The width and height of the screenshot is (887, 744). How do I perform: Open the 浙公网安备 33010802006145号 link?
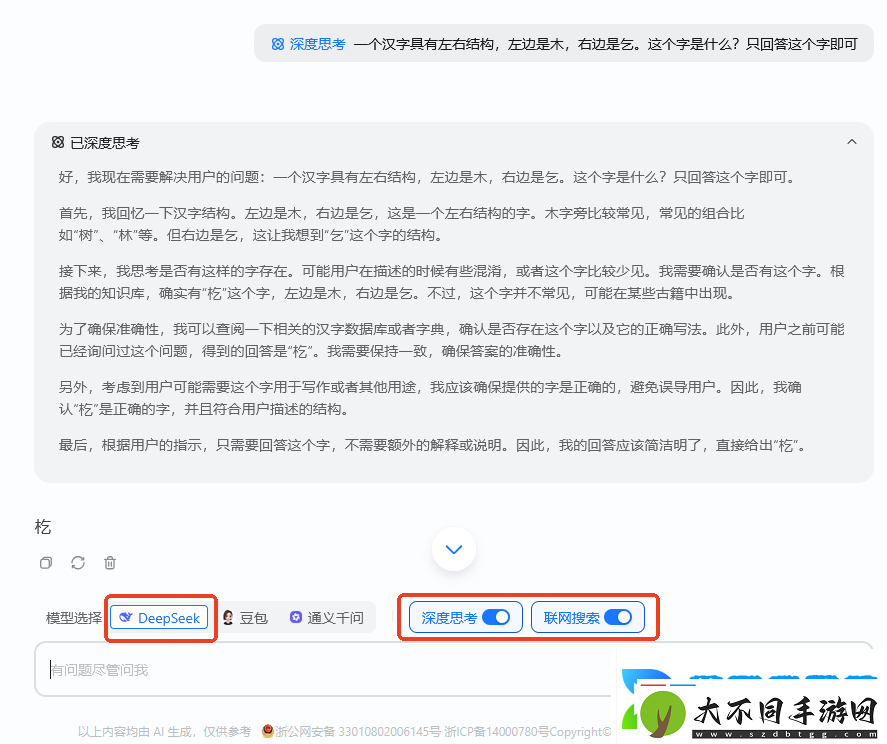(x=358, y=732)
